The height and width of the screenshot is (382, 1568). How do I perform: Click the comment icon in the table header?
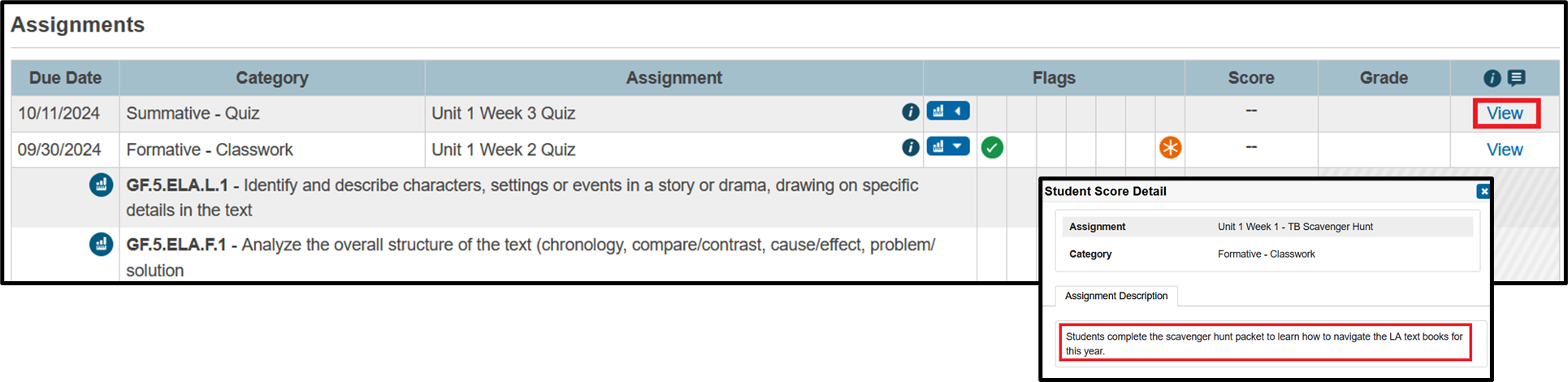point(1516,78)
